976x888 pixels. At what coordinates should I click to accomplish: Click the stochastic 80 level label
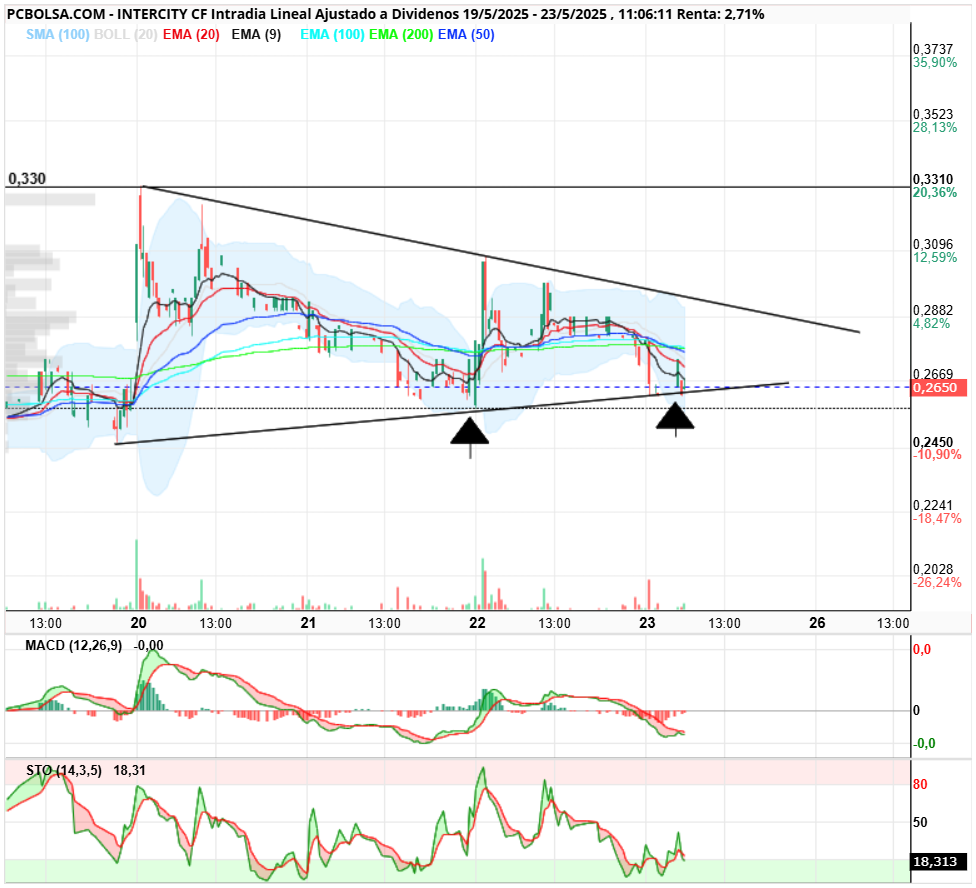921,785
